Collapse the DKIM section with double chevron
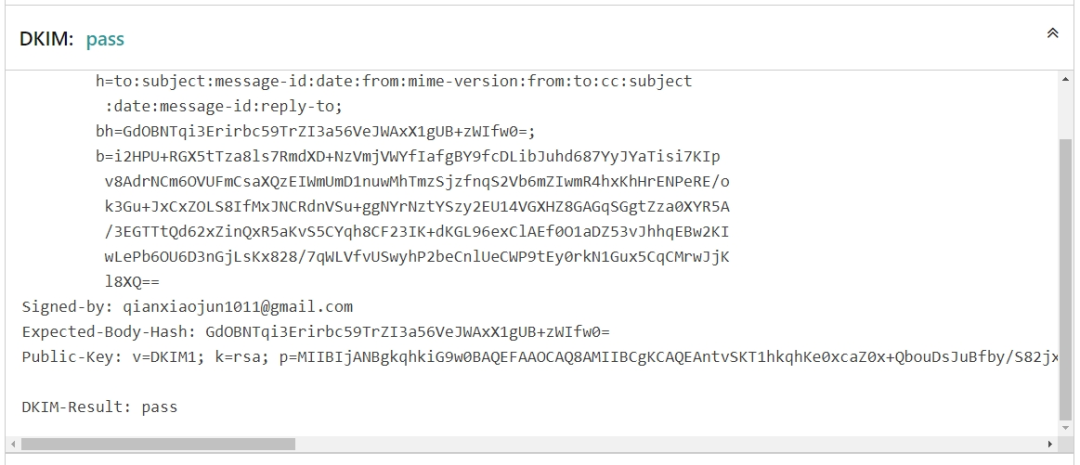Screen dimensions: 1080x465 pos(1052,33)
